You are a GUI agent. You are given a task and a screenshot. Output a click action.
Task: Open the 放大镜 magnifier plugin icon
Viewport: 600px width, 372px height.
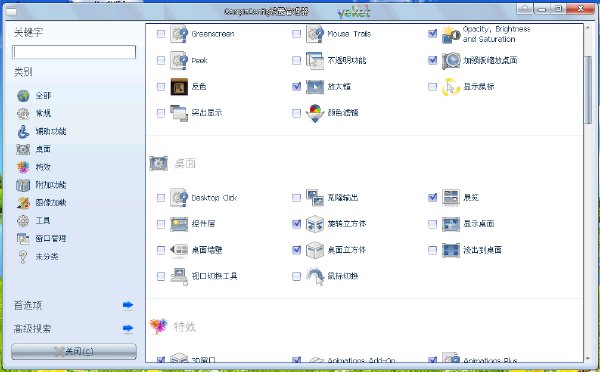click(x=315, y=86)
